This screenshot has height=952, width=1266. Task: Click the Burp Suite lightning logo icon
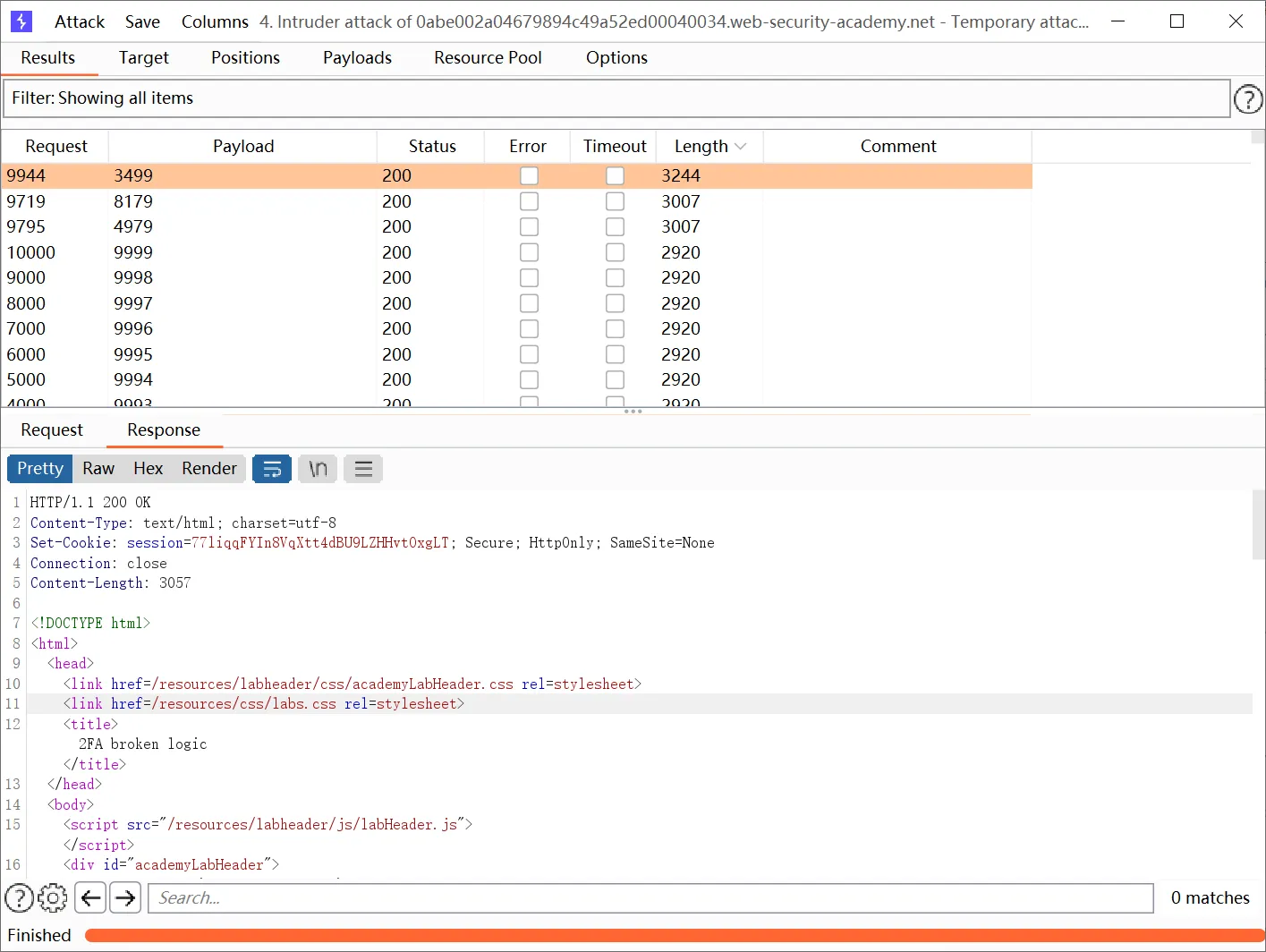[21, 21]
